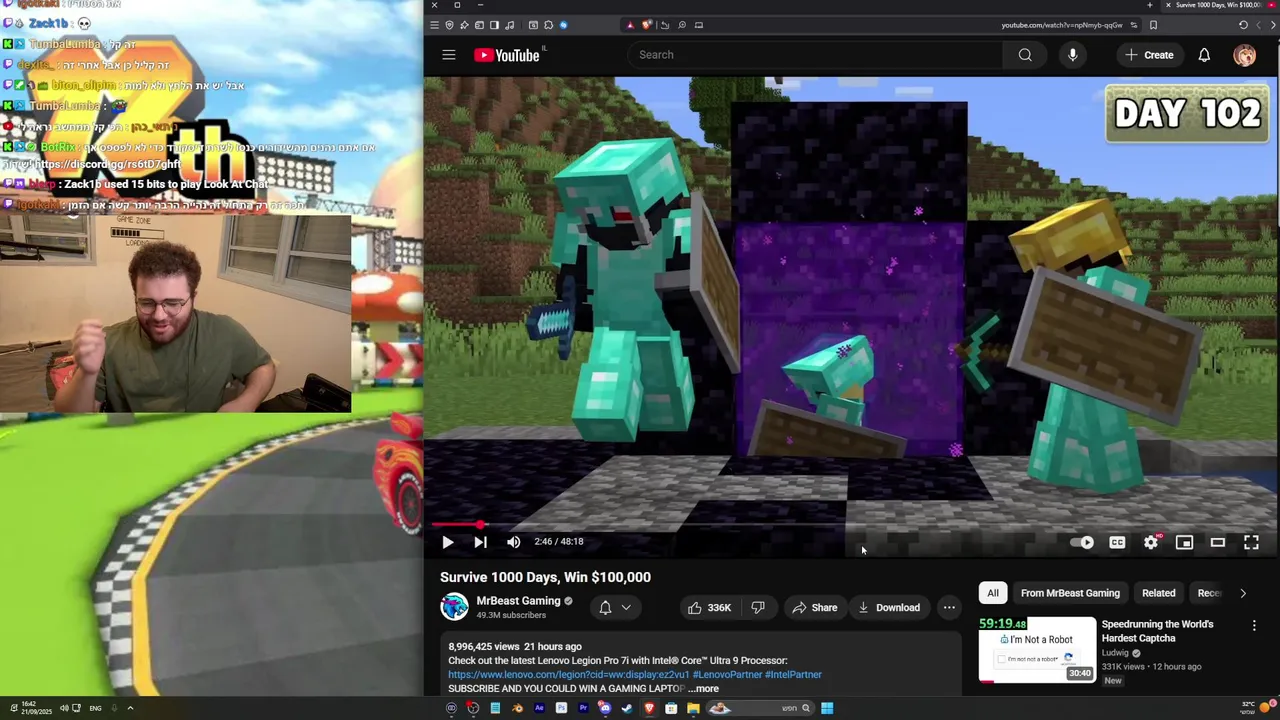Viewport: 1280px width, 720px height.
Task: Open options for the Ludwig video
Action: [1254, 626]
